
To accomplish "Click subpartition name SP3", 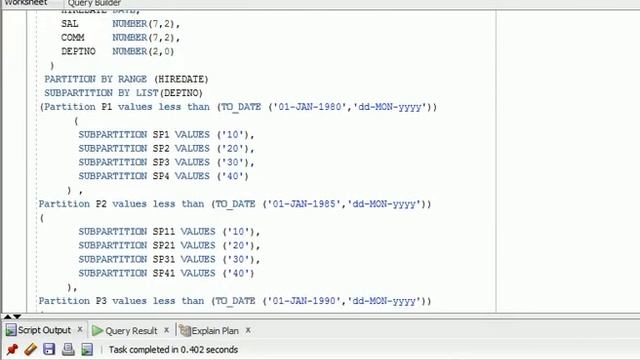I will [161, 162].
